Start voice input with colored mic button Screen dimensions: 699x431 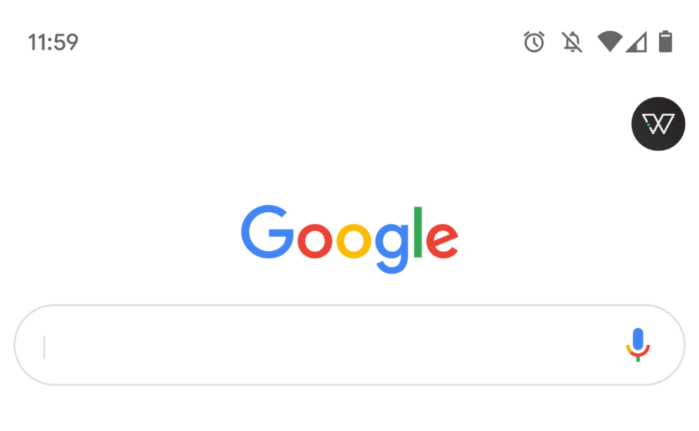(x=638, y=345)
